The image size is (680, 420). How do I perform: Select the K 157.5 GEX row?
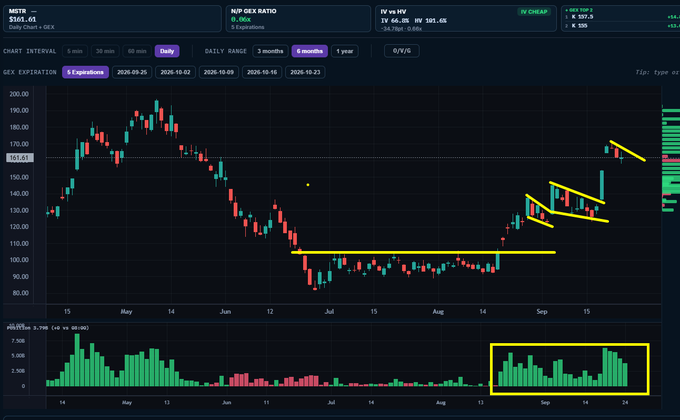(622, 17)
